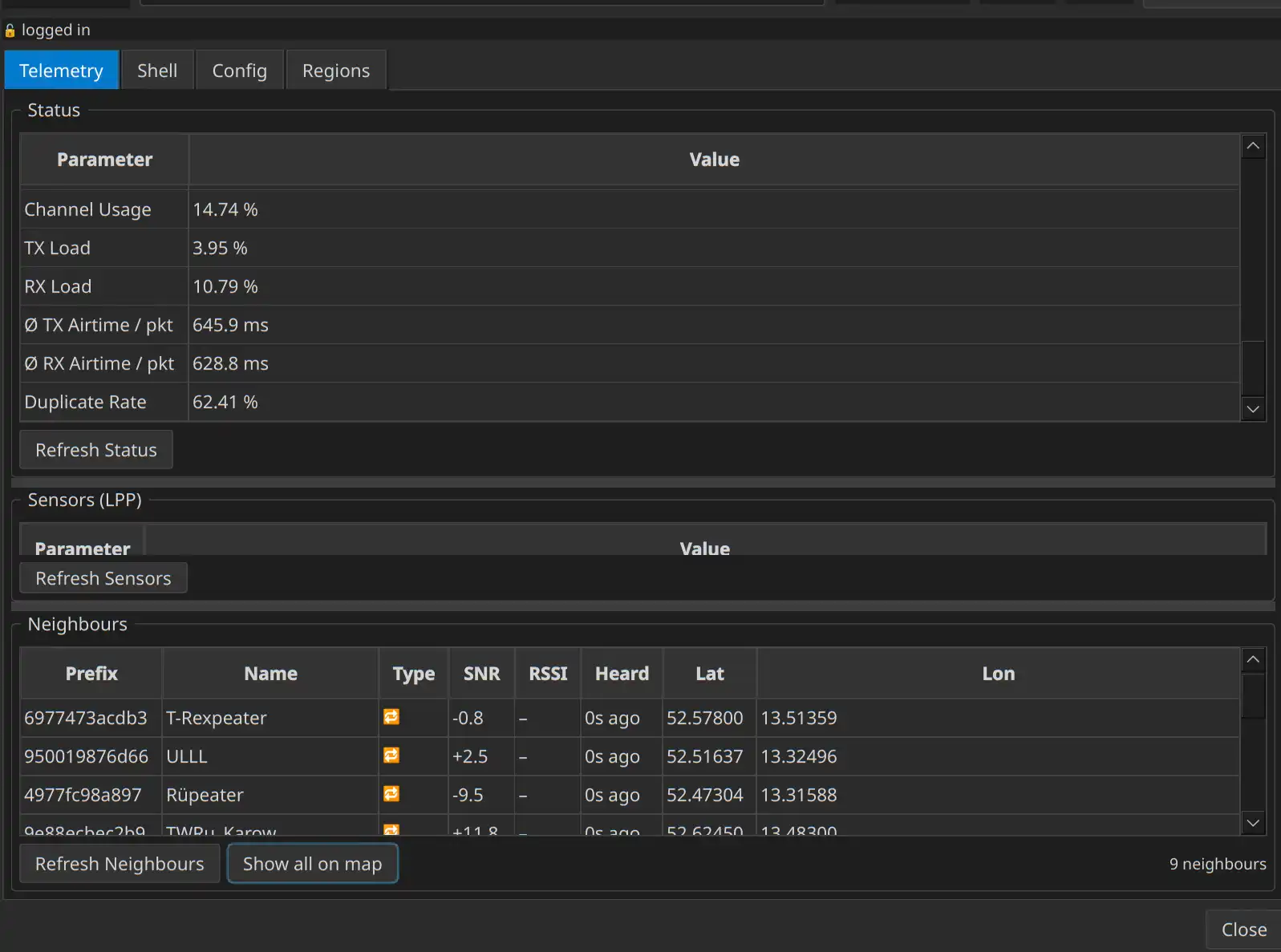Open the Config tab

coord(239,71)
